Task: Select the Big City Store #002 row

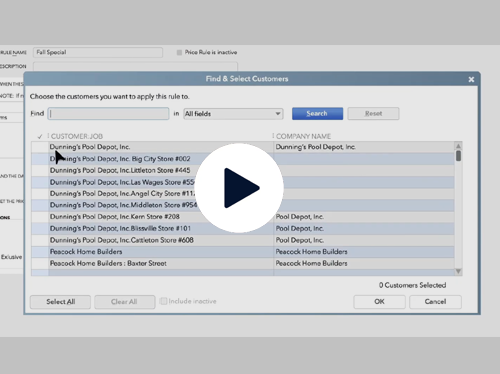Action: (x=243, y=159)
